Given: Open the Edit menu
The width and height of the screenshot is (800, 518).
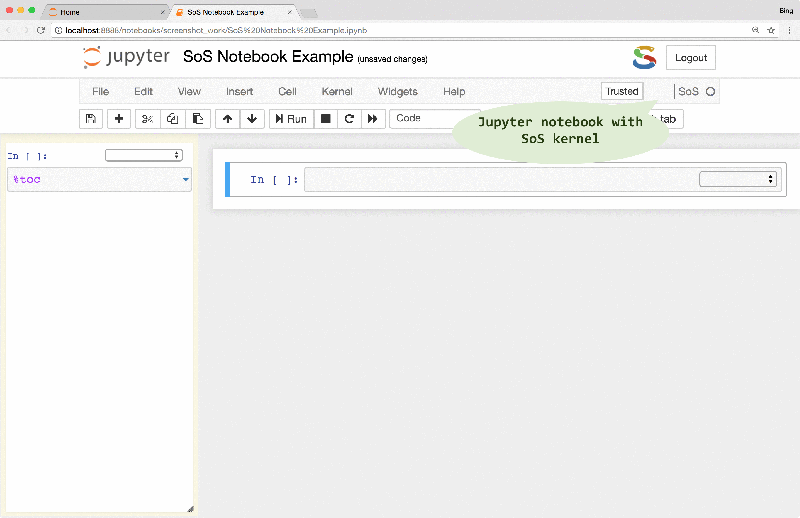Looking at the screenshot, I should tap(143, 91).
